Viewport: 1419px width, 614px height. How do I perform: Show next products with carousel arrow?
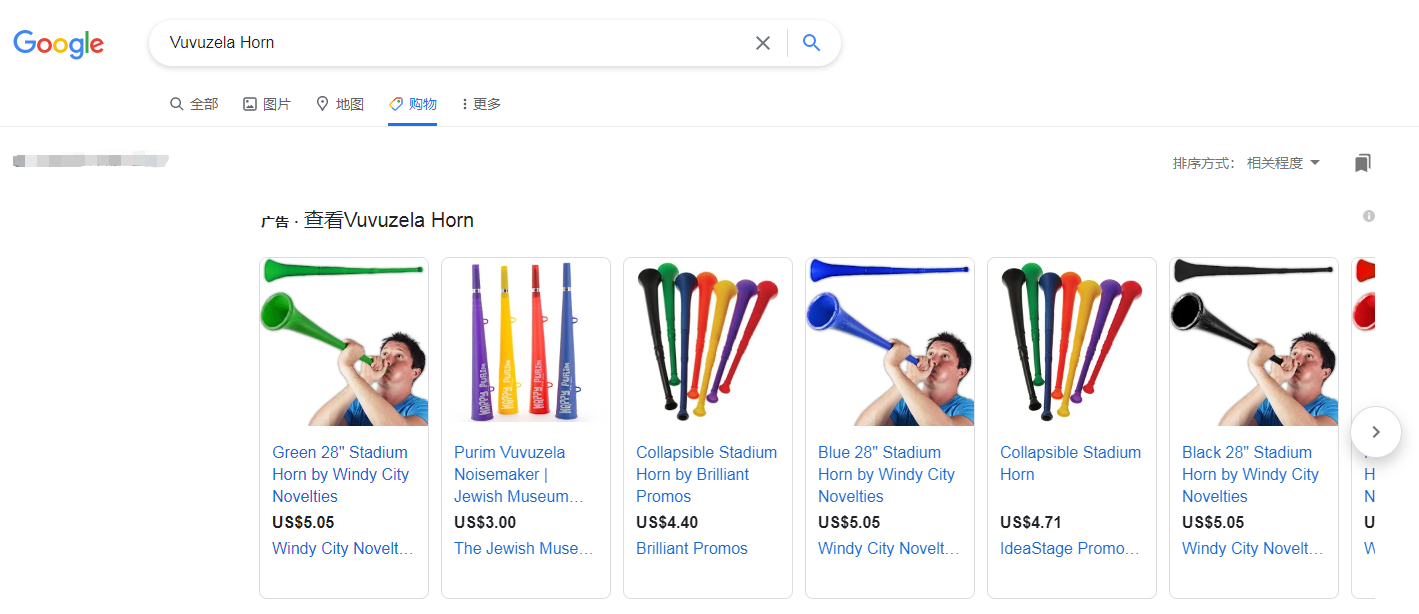tap(1375, 432)
